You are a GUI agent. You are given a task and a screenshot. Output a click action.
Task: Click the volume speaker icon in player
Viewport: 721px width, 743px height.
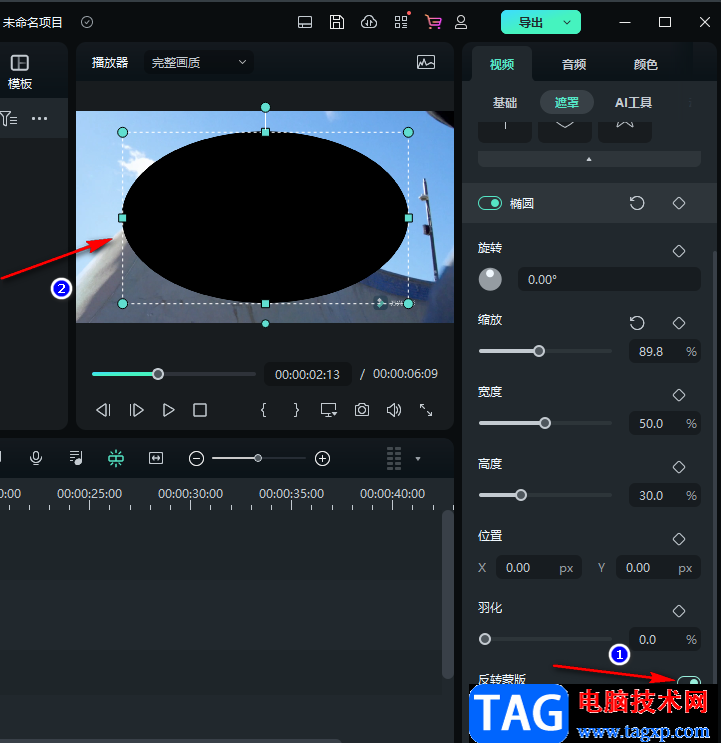[x=394, y=410]
